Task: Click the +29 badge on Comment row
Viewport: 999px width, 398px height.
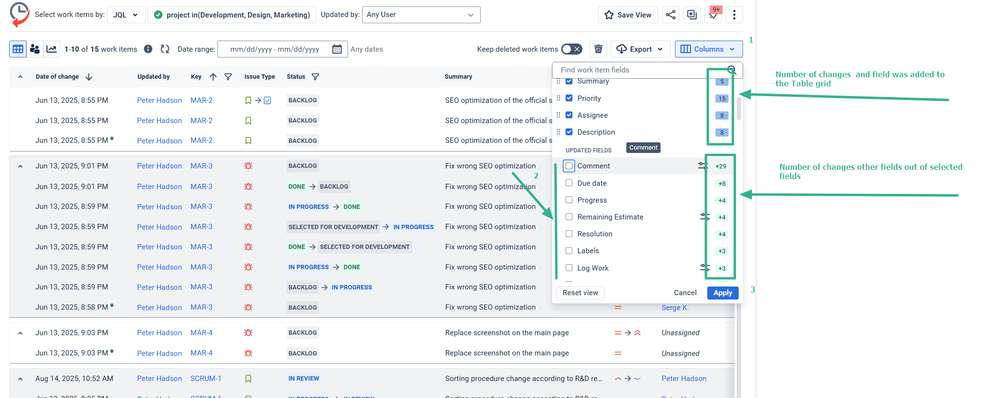Action: coord(721,166)
